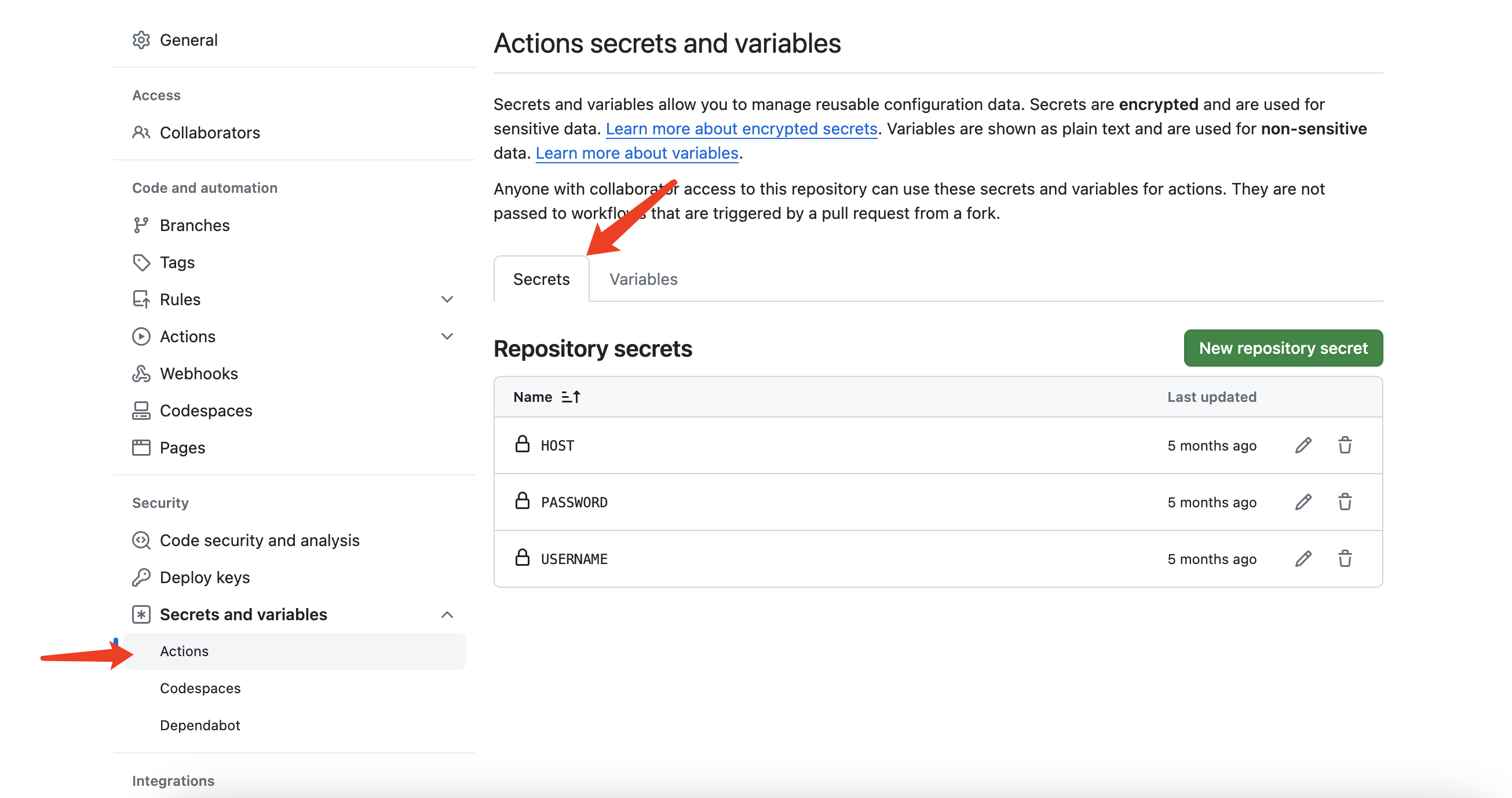
Task: Click New repository secret button
Action: click(x=1283, y=348)
